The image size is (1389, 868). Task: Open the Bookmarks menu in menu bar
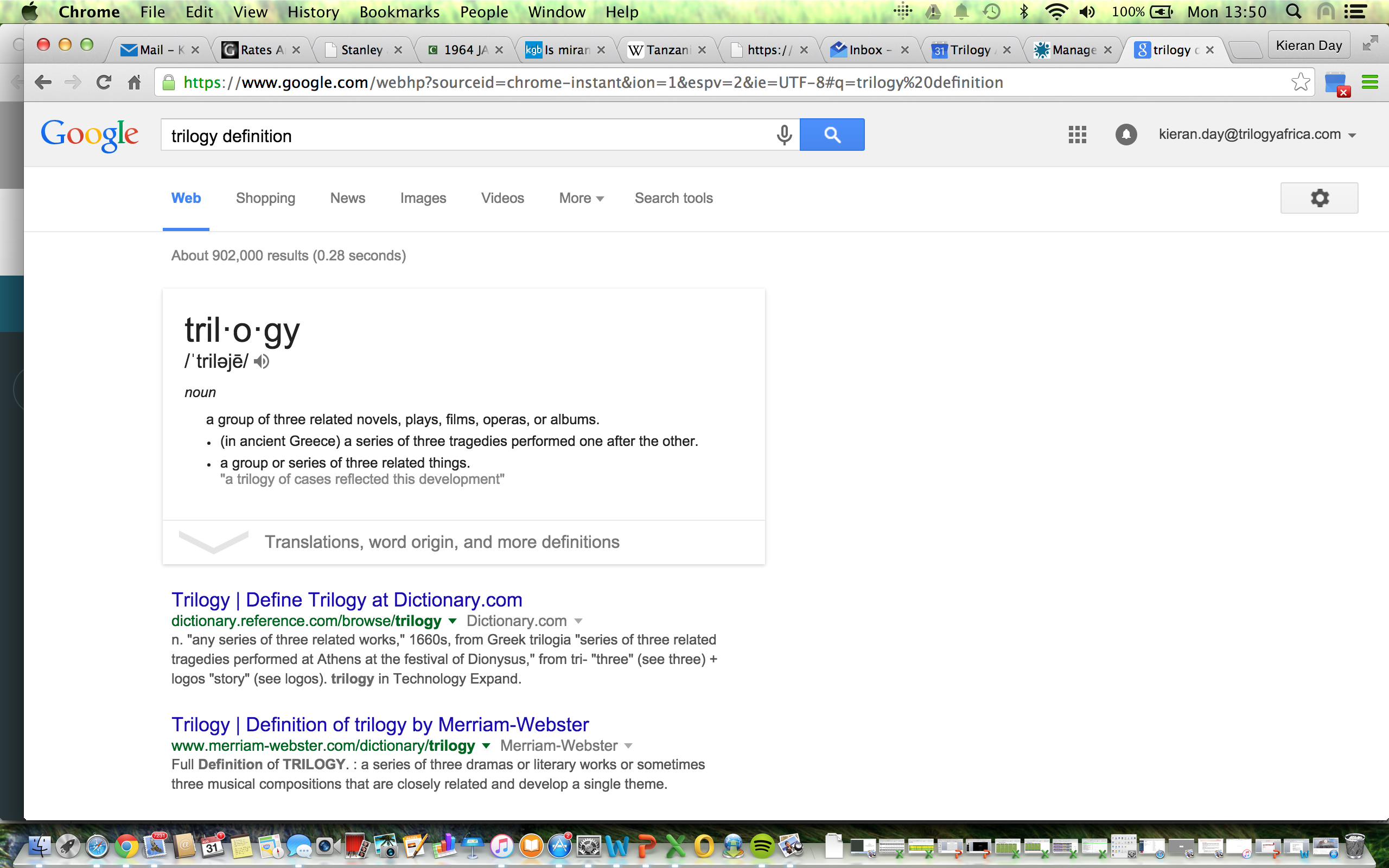[x=399, y=12]
